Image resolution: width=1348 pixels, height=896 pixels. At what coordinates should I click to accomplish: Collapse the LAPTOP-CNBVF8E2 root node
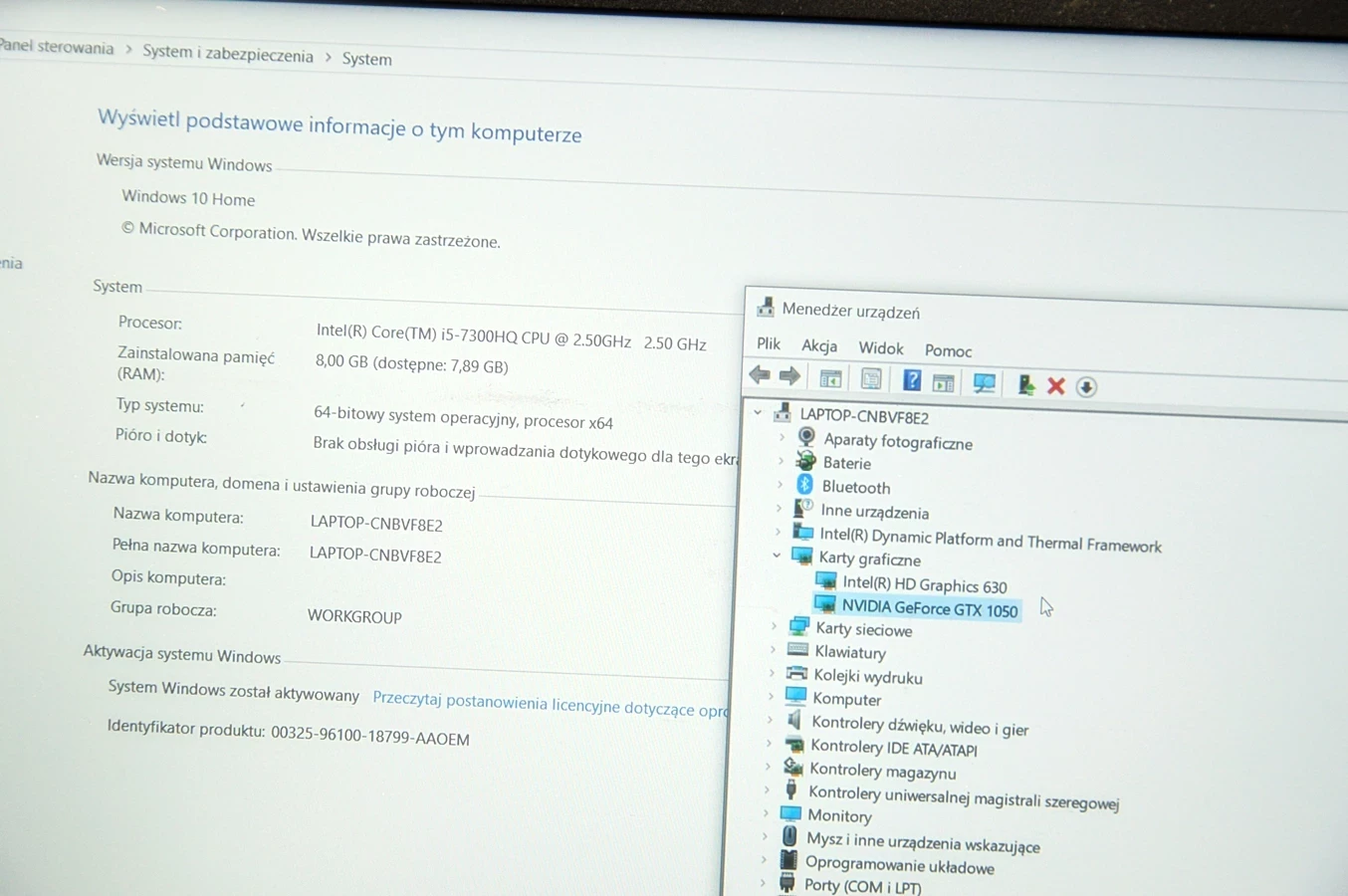tap(758, 411)
